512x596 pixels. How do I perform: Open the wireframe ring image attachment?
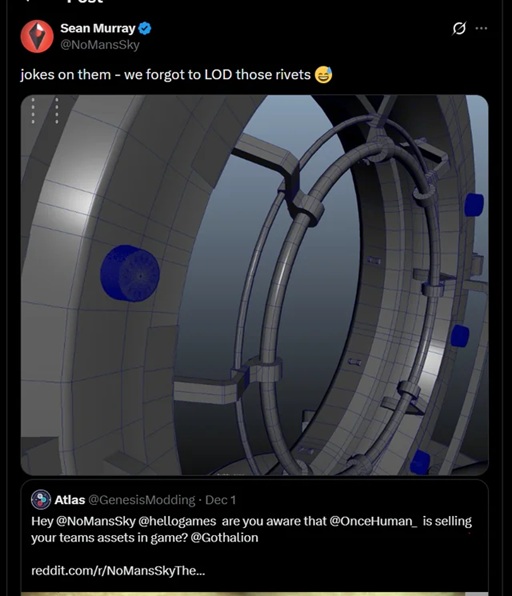254,285
